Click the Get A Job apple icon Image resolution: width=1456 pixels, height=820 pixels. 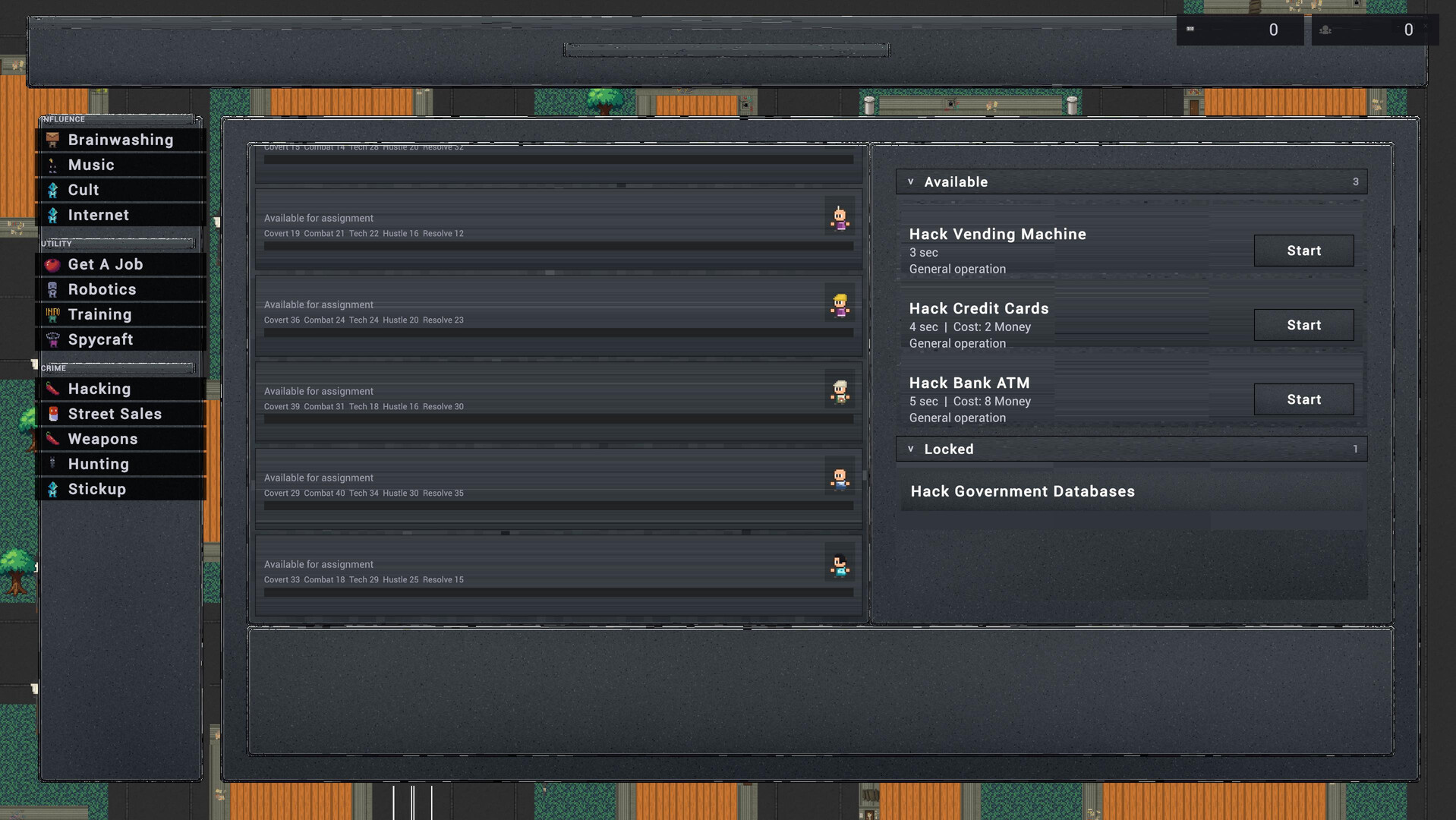(52, 265)
